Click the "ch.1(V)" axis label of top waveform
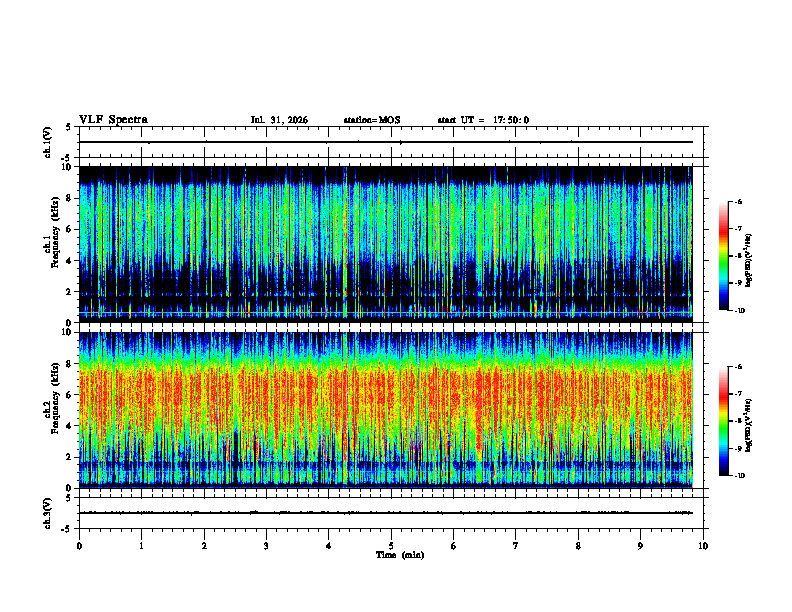Screen dimensions: 792x612 click(x=48, y=142)
